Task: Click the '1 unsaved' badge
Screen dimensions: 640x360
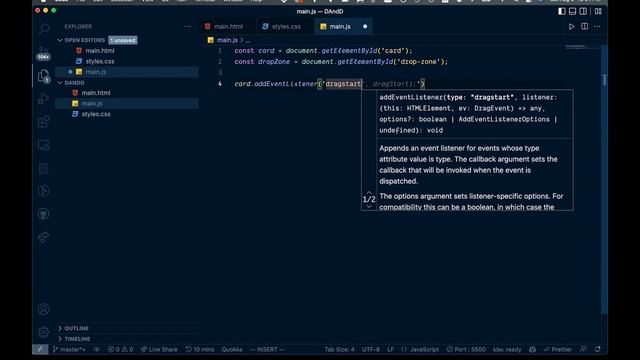Action: point(123,40)
